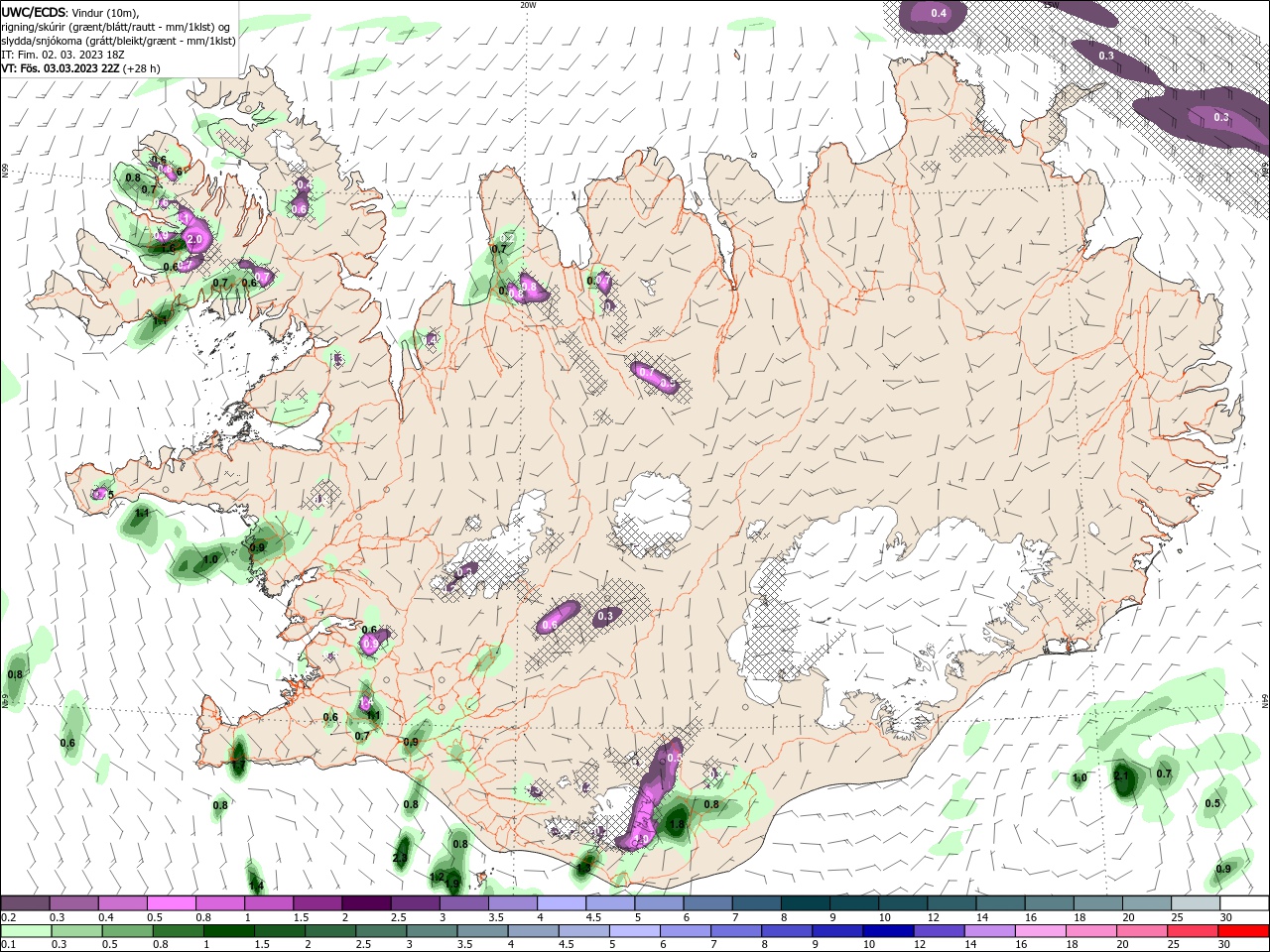The image size is (1270, 952).
Task: Pick the light pink 16 mm rain swatch
Action: [1041, 931]
